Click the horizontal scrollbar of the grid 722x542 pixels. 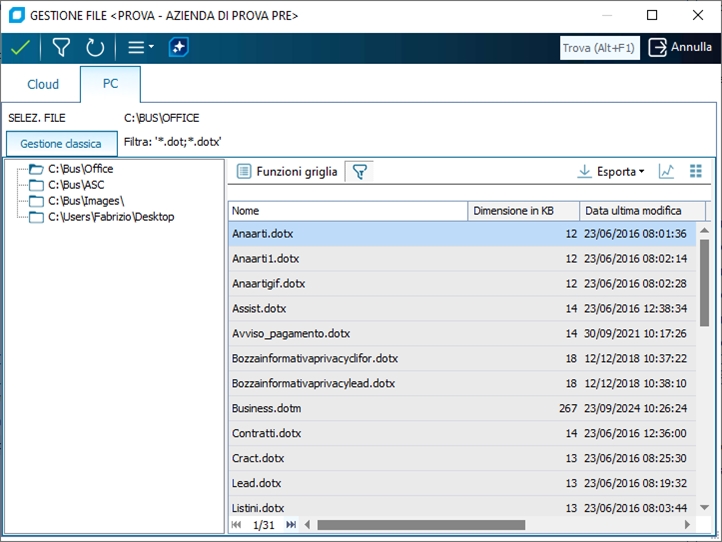[x=420, y=524]
